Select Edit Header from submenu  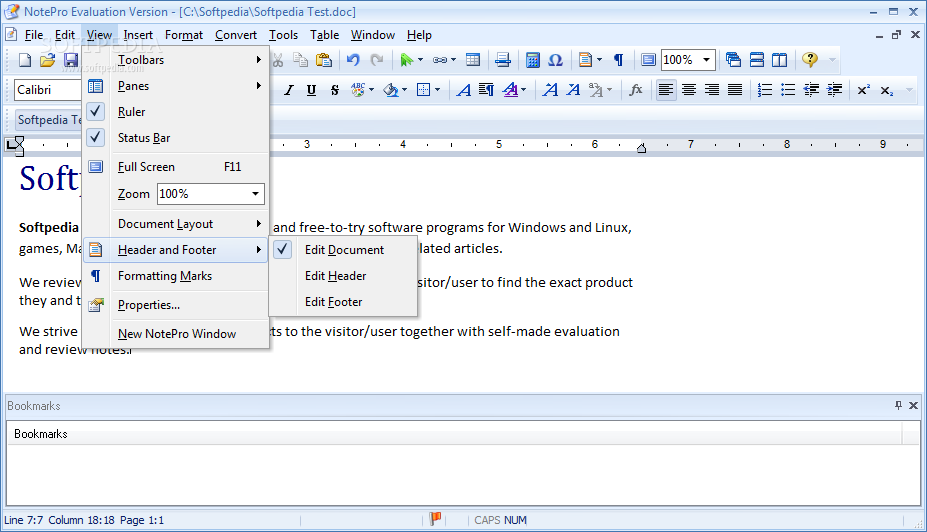343,276
